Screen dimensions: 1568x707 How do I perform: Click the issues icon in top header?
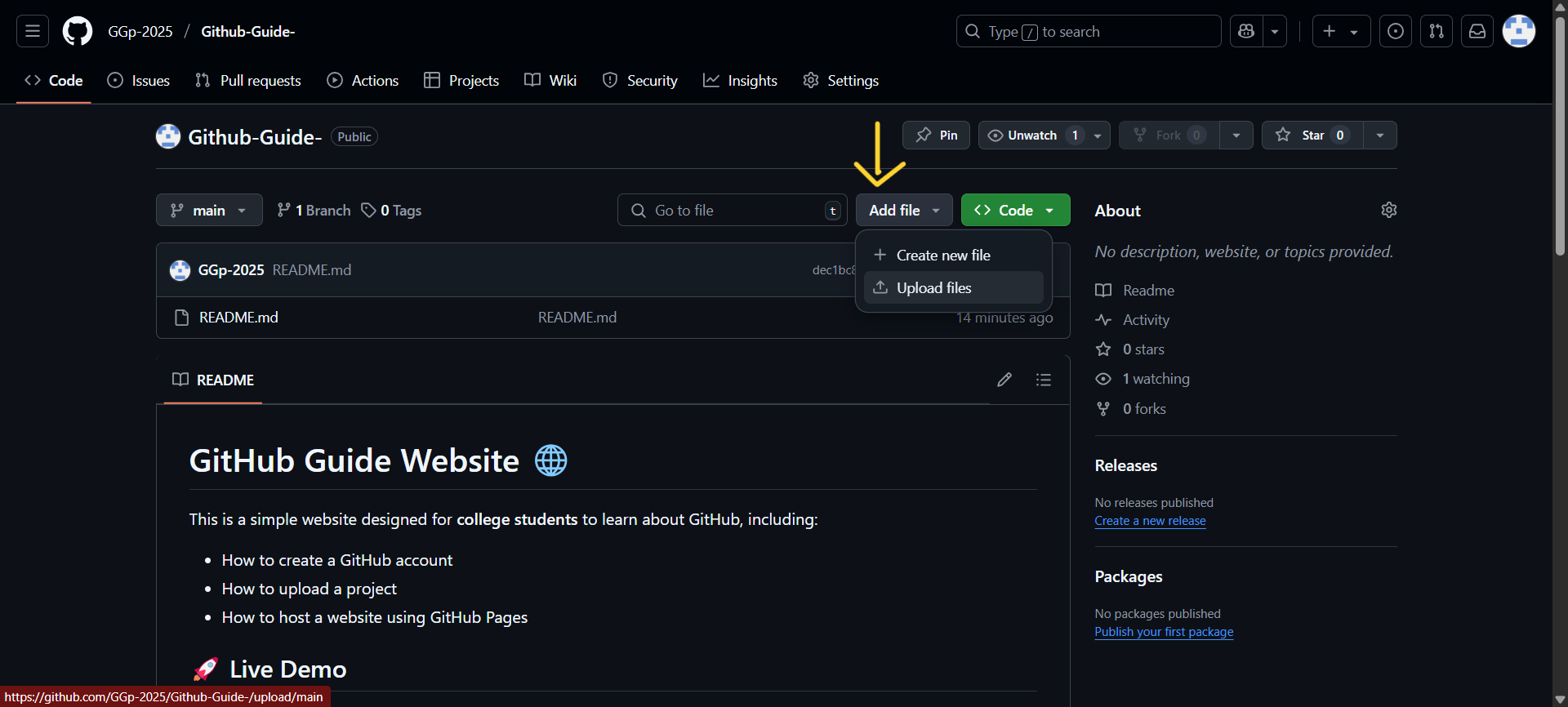(1396, 31)
